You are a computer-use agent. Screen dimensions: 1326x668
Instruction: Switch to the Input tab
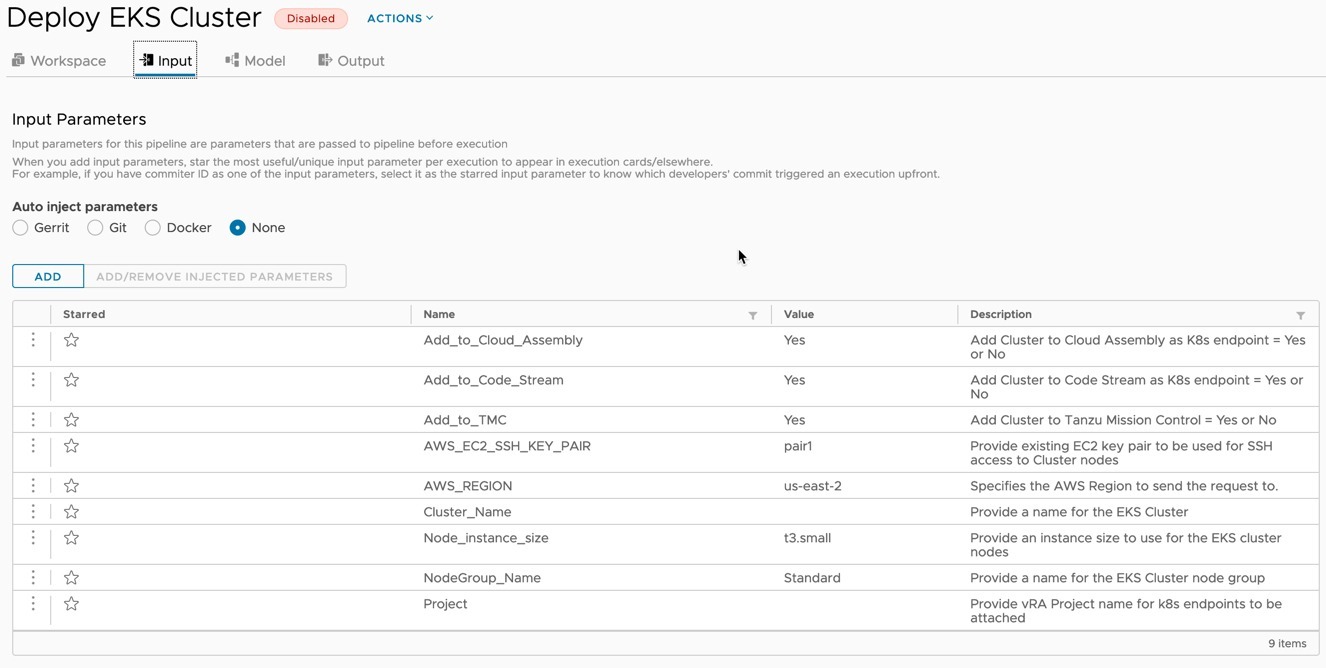165,61
